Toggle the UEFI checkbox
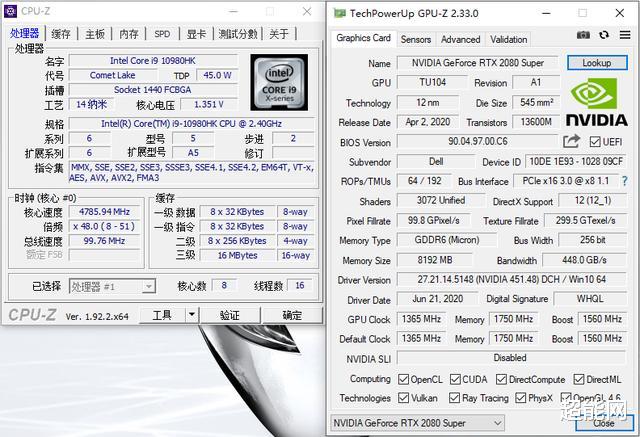 pos(594,142)
